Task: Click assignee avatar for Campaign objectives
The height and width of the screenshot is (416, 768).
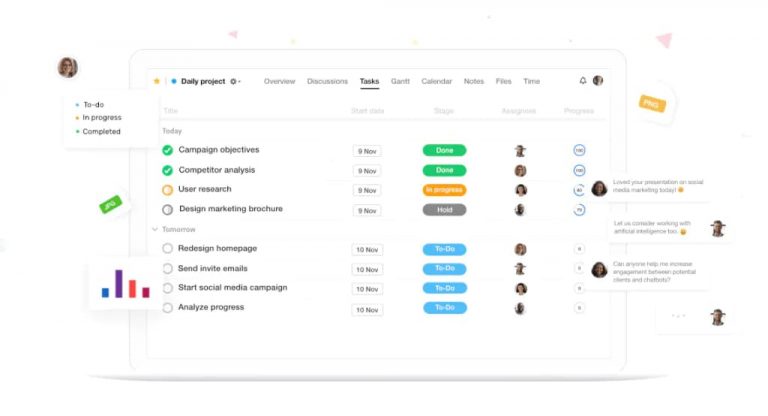Action: click(x=520, y=150)
